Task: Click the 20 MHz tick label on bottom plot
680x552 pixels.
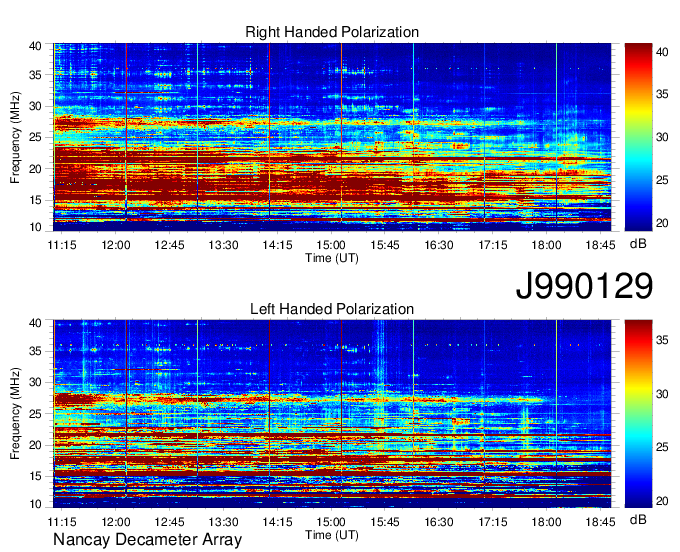Action: click(35, 445)
